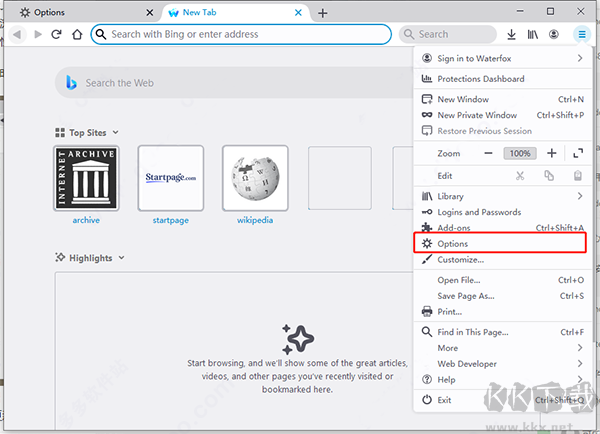Screen dimensions: 600x434
Task: Click the empty fourth top site tile
Action: point(340,178)
